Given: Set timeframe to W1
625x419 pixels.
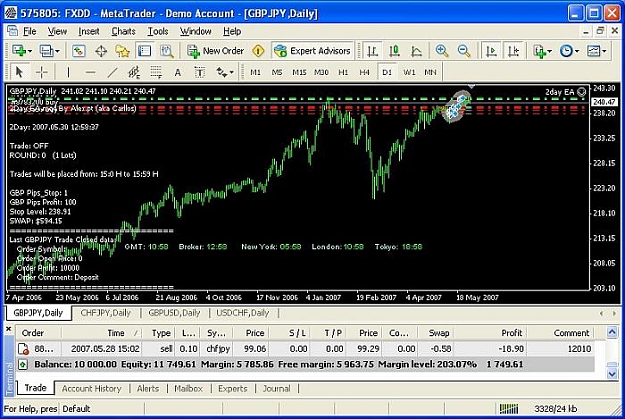Looking at the screenshot, I should (409, 72).
